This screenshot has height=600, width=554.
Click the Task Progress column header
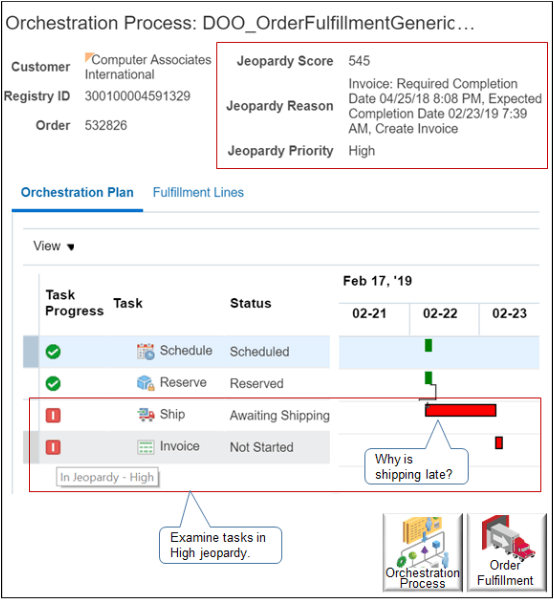(x=75, y=303)
